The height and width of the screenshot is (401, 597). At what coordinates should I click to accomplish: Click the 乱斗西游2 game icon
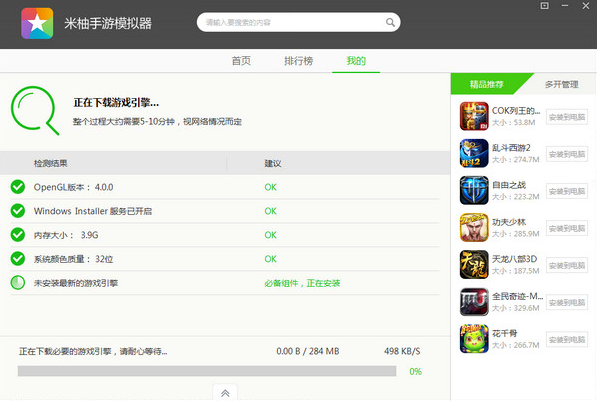click(474, 153)
